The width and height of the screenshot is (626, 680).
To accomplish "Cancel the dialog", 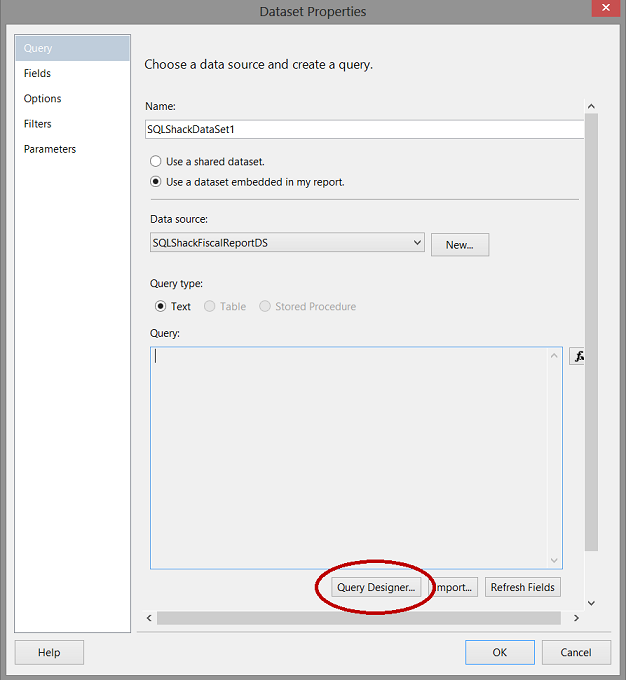I will tap(576, 652).
